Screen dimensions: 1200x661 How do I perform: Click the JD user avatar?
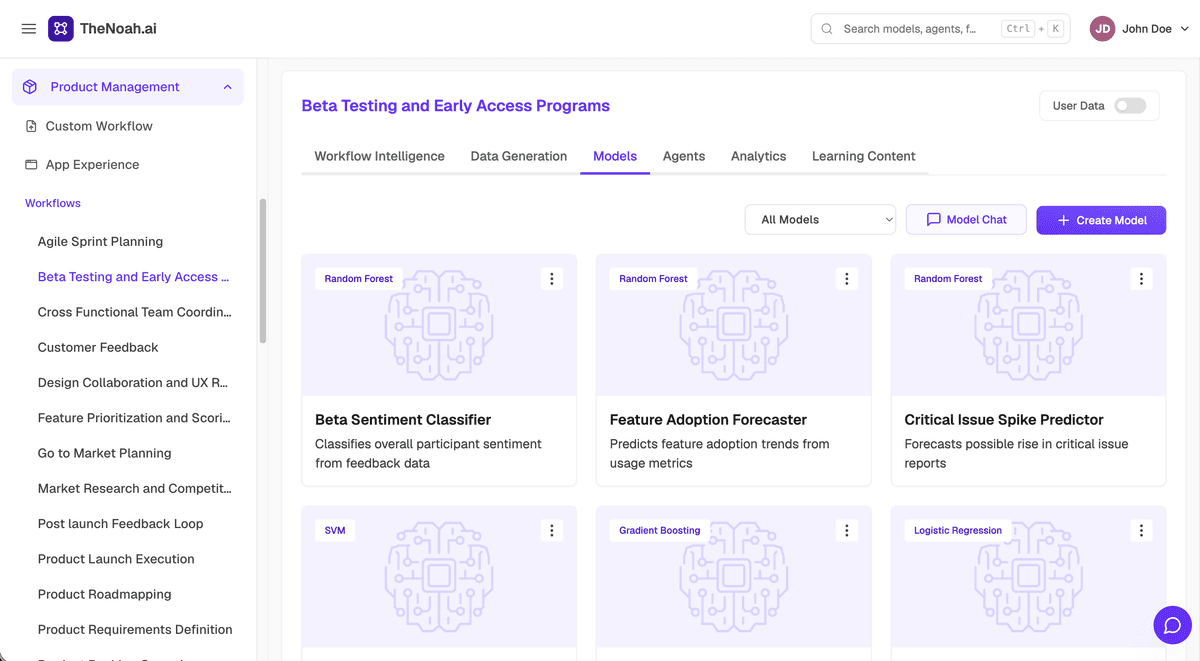click(x=1103, y=29)
